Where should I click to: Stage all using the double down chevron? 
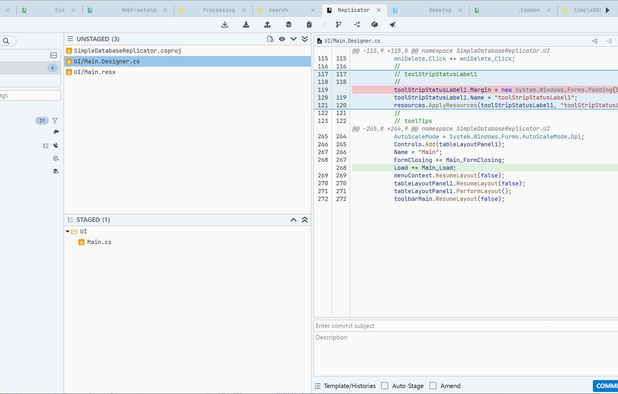point(305,39)
